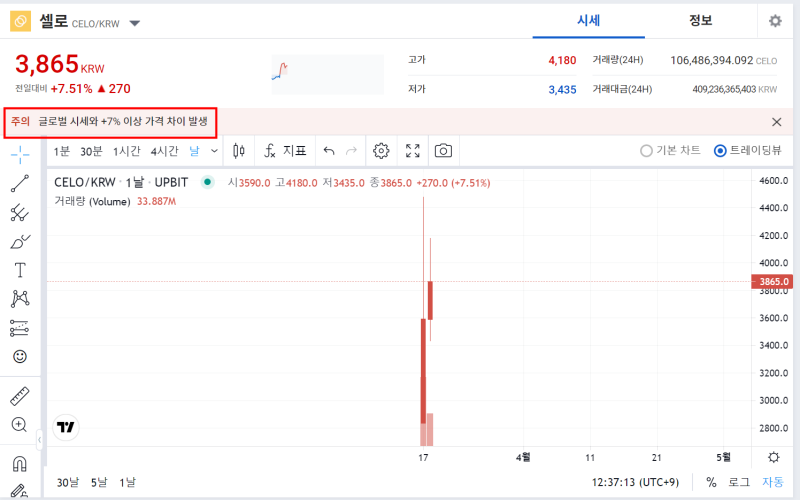Open the candlestick chart style selector
Viewport: 800px width, 500px height.
point(239,151)
